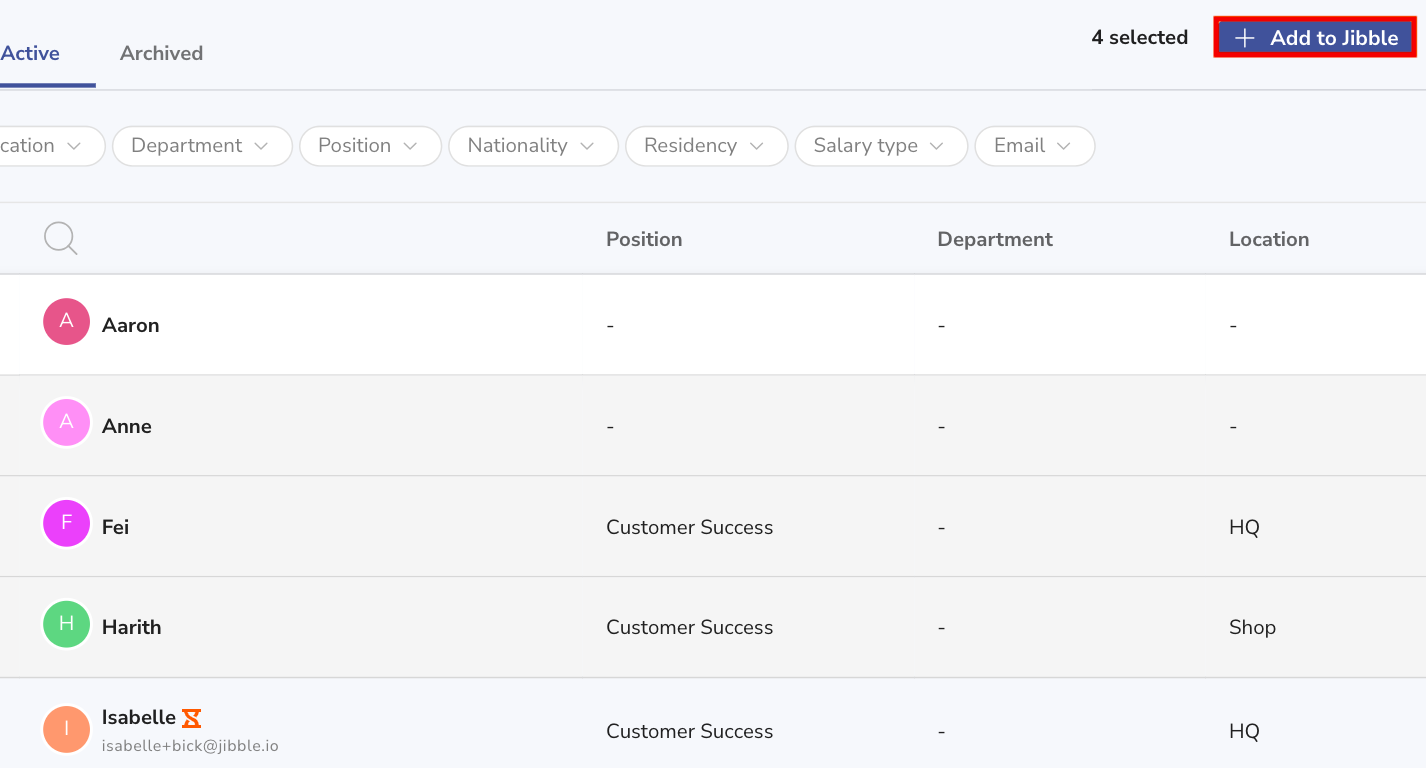Click the name Isabelle
The width and height of the screenshot is (1426, 768).
tap(139, 717)
